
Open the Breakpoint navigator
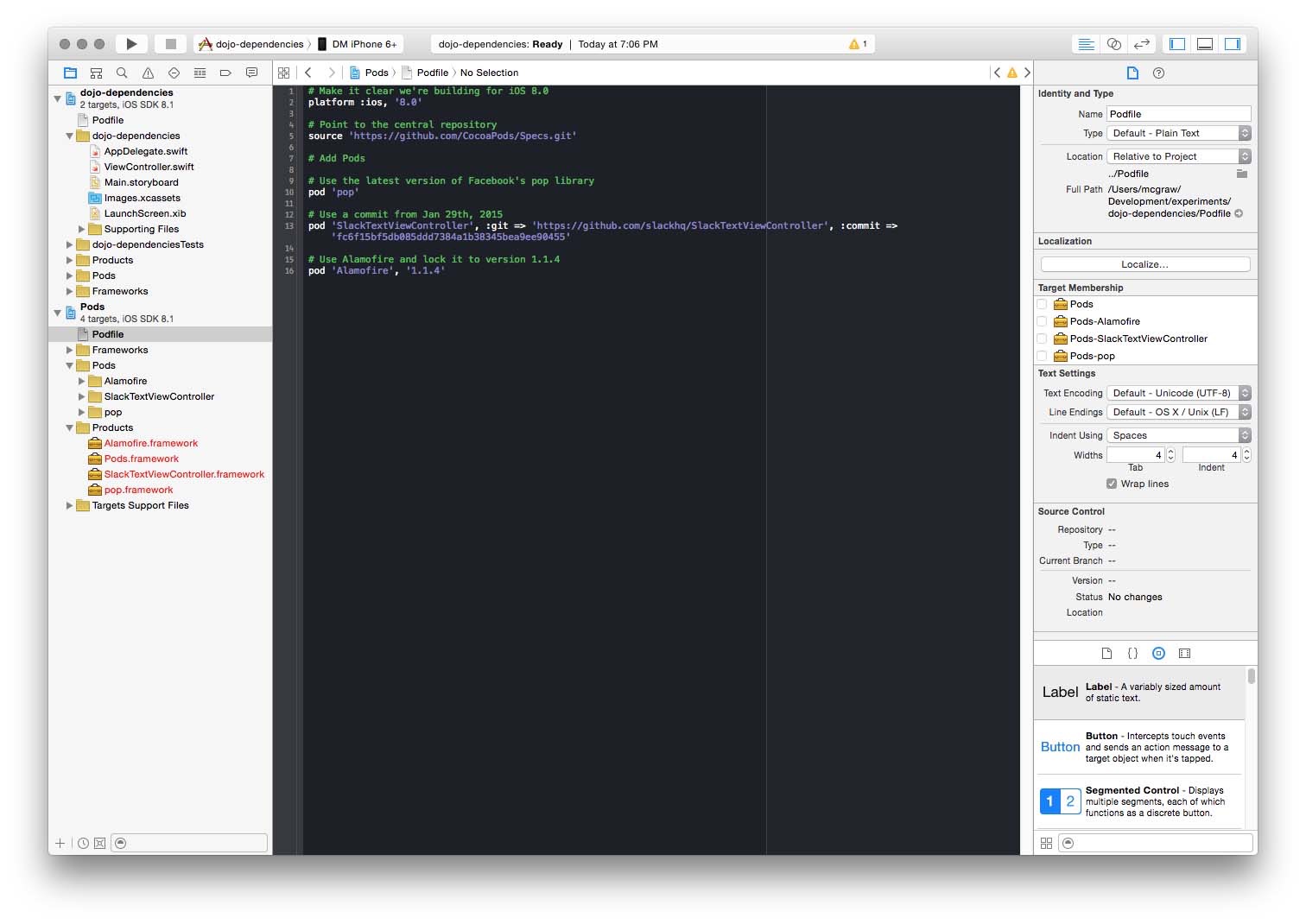tap(225, 73)
